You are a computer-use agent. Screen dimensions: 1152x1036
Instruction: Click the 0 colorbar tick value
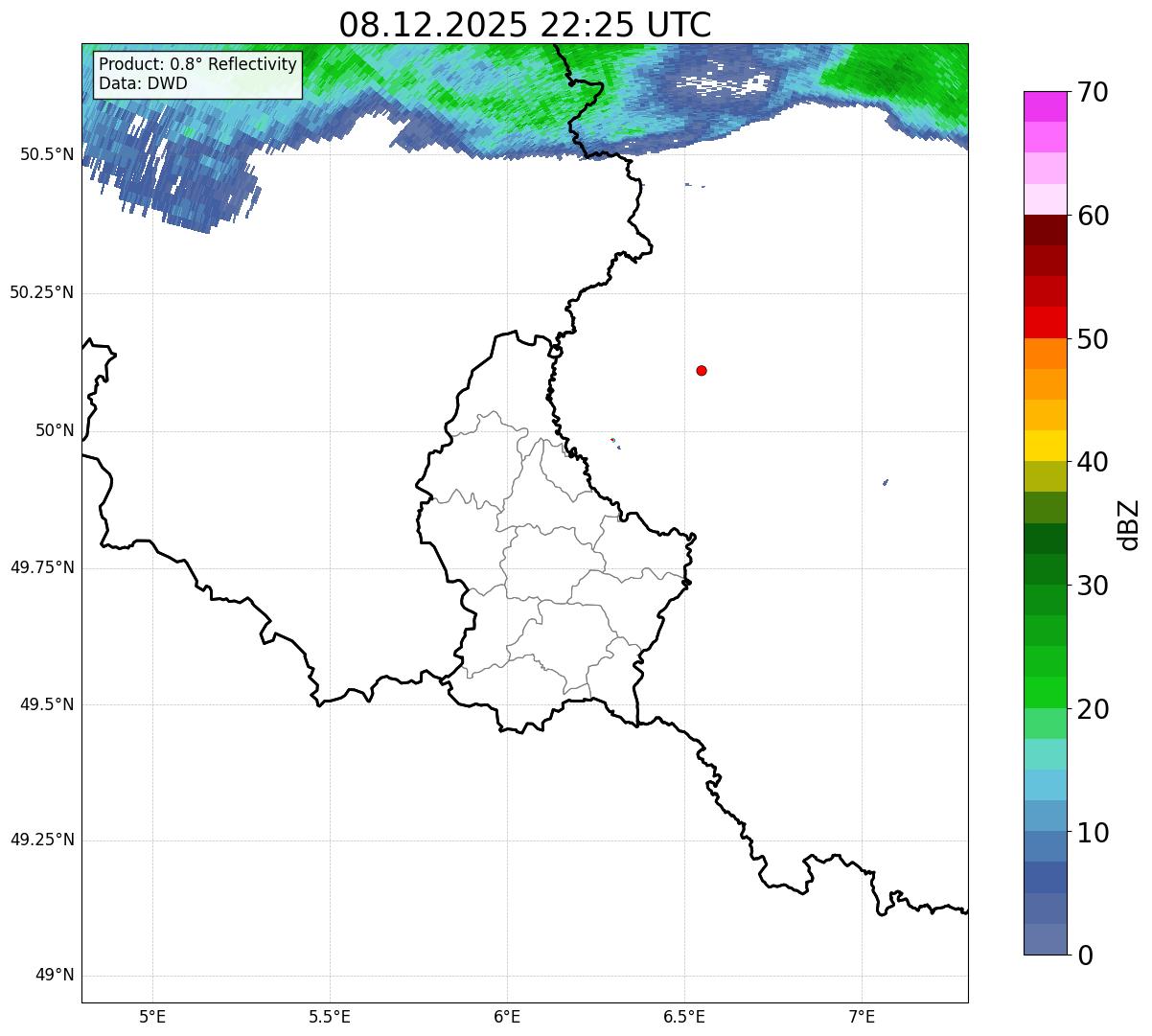1085,955
